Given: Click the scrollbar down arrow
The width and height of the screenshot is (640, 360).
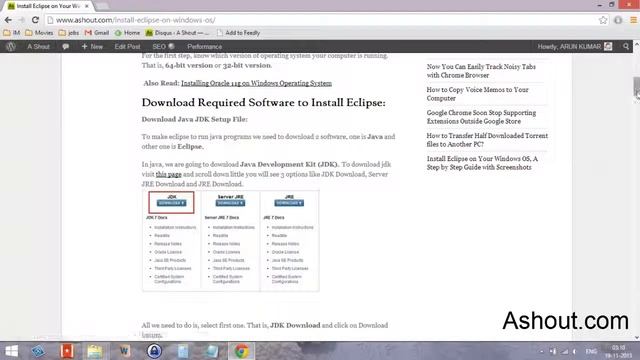Looking at the screenshot, I should (x=636, y=337).
